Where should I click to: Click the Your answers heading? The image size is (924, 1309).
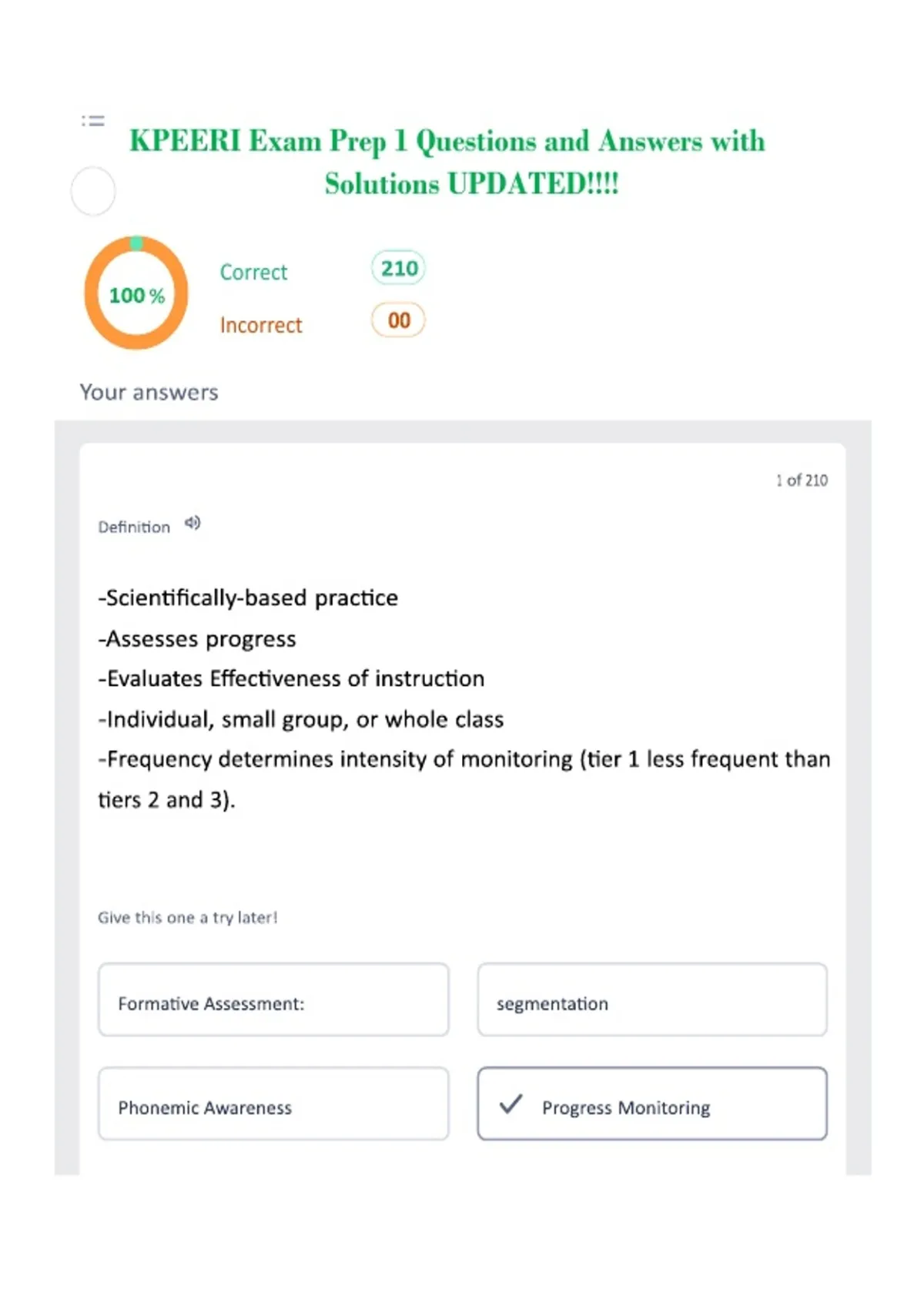[x=149, y=393]
